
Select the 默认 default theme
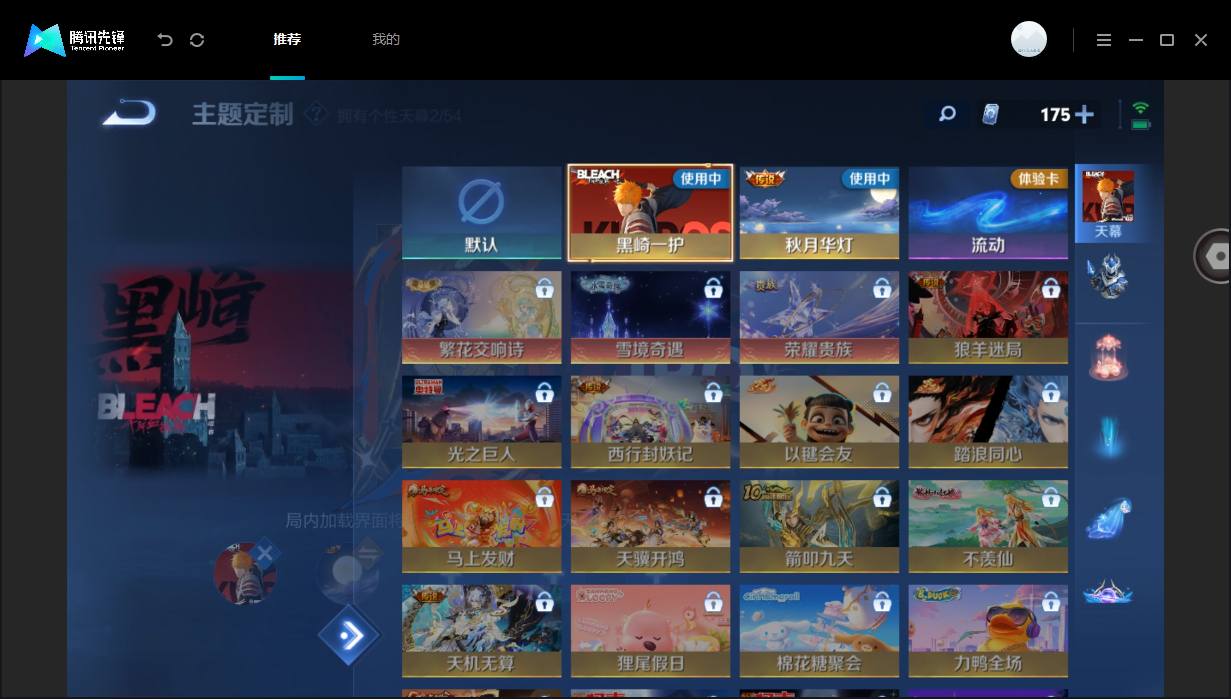point(481,213)
